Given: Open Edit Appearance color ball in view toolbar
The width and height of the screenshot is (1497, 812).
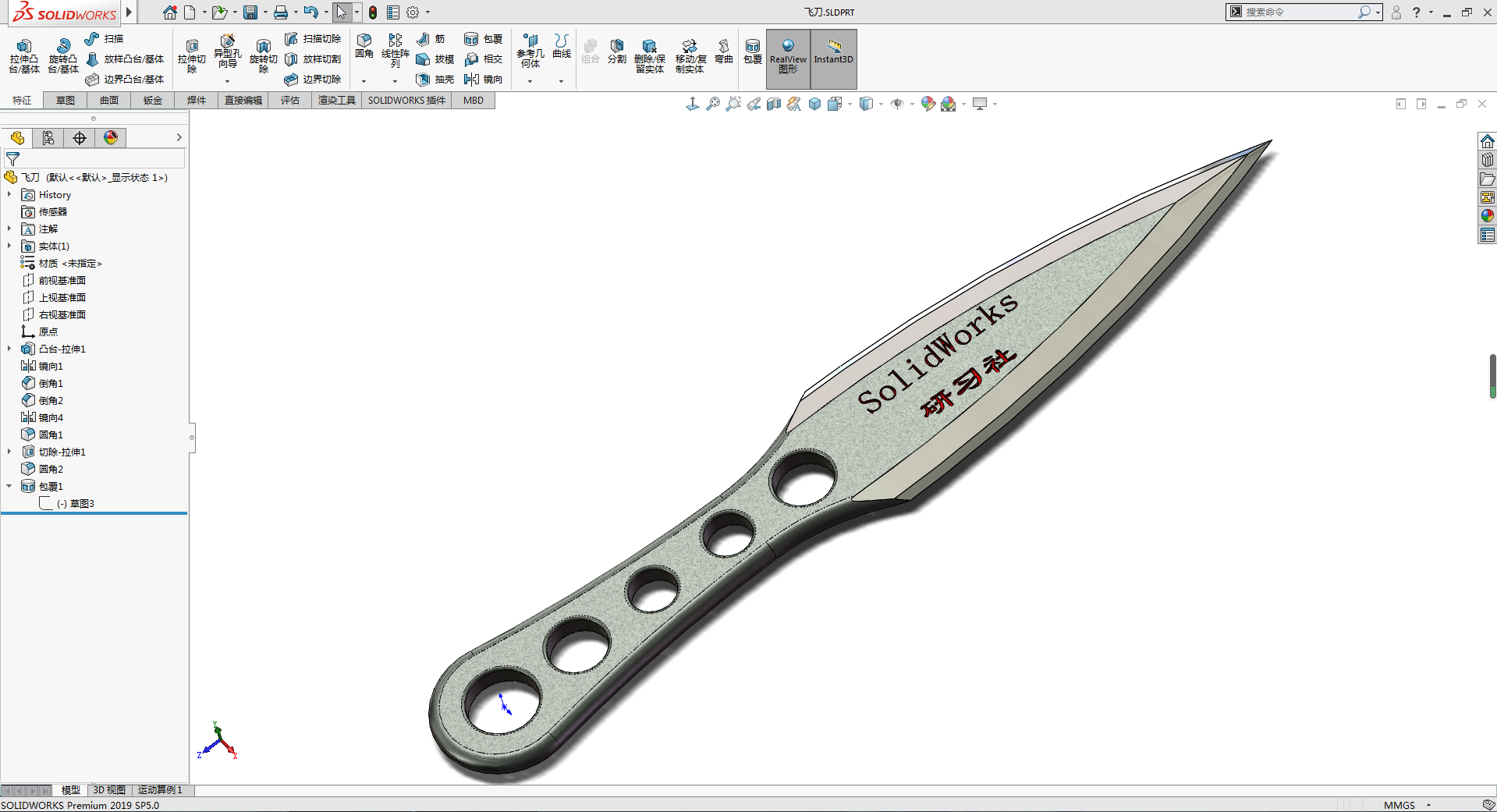Looking at the screenshot, I should click(x=928, y=104).
